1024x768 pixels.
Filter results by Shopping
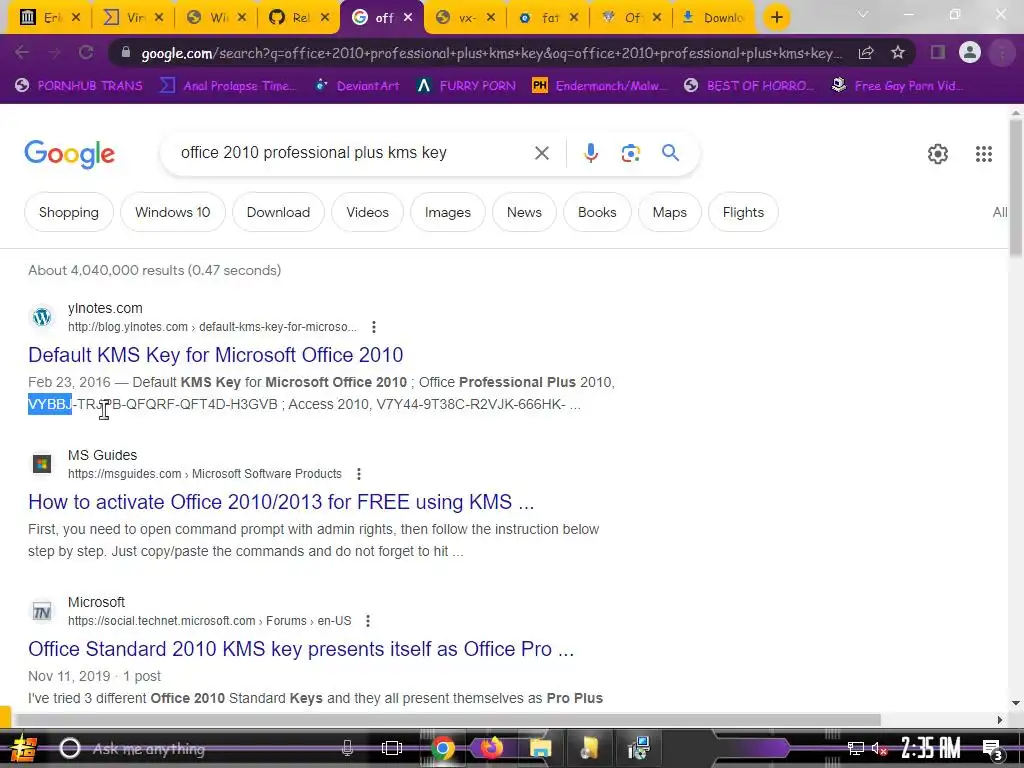click(x=69, y=212)
